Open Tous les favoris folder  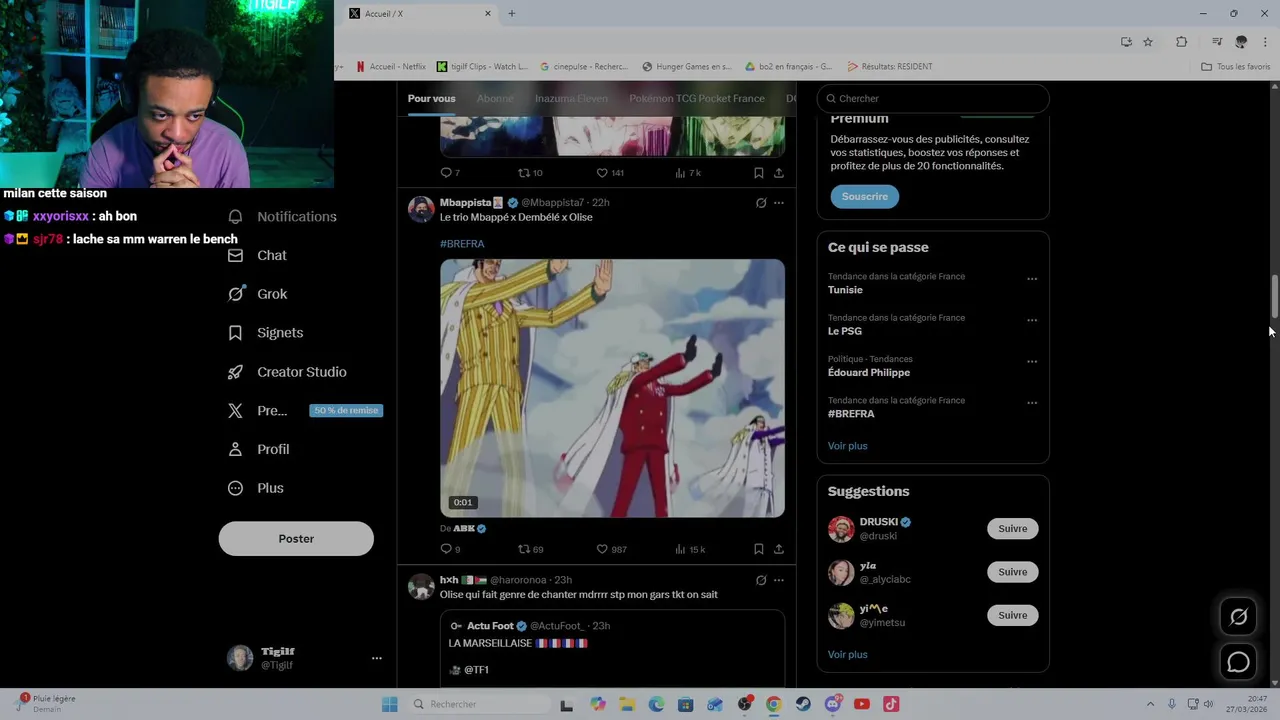(x=1236, y=67)
